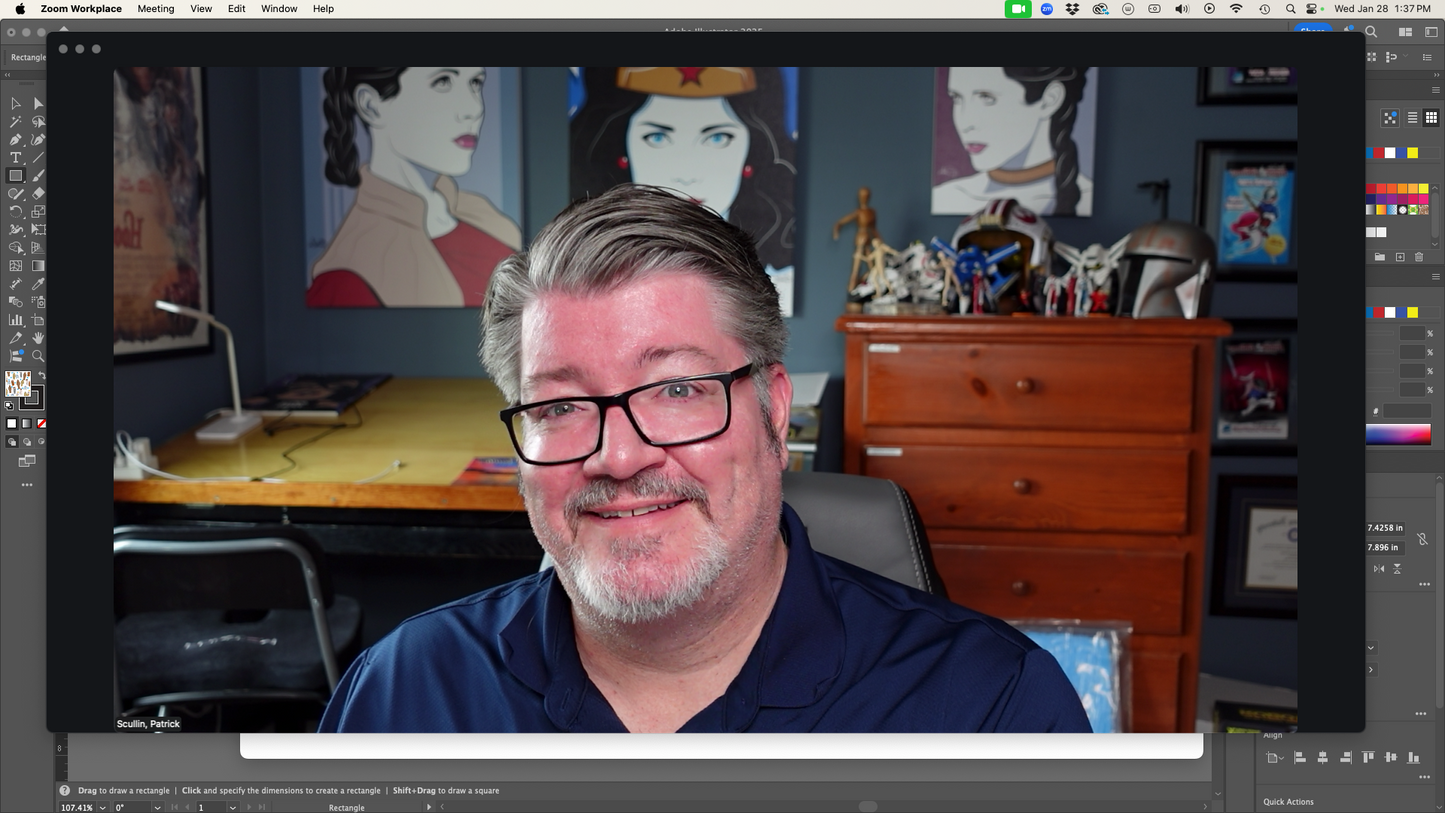The width and height of the screenshot is (1445, 813).
Task: Align objects to horizontal center
Action: pyautogui.click(x=1322, y=758)
